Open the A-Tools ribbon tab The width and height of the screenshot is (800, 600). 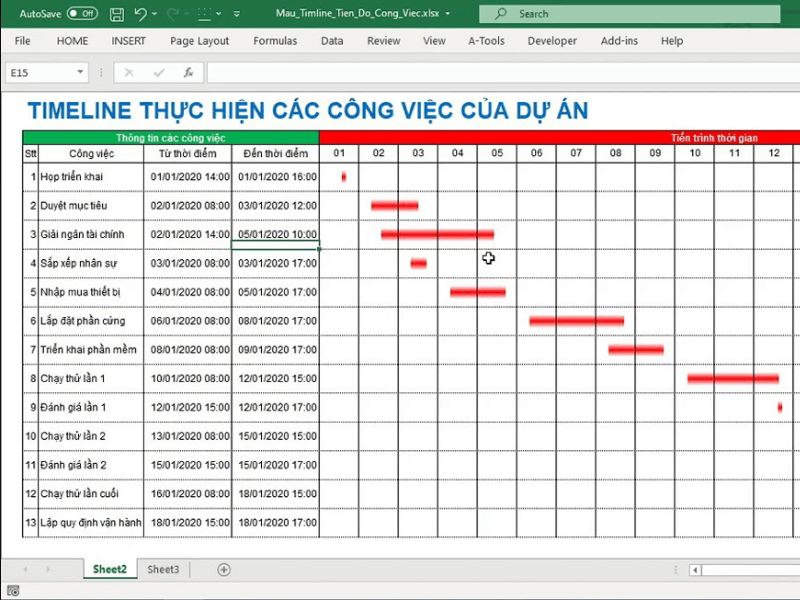click(x=487, y=41)
